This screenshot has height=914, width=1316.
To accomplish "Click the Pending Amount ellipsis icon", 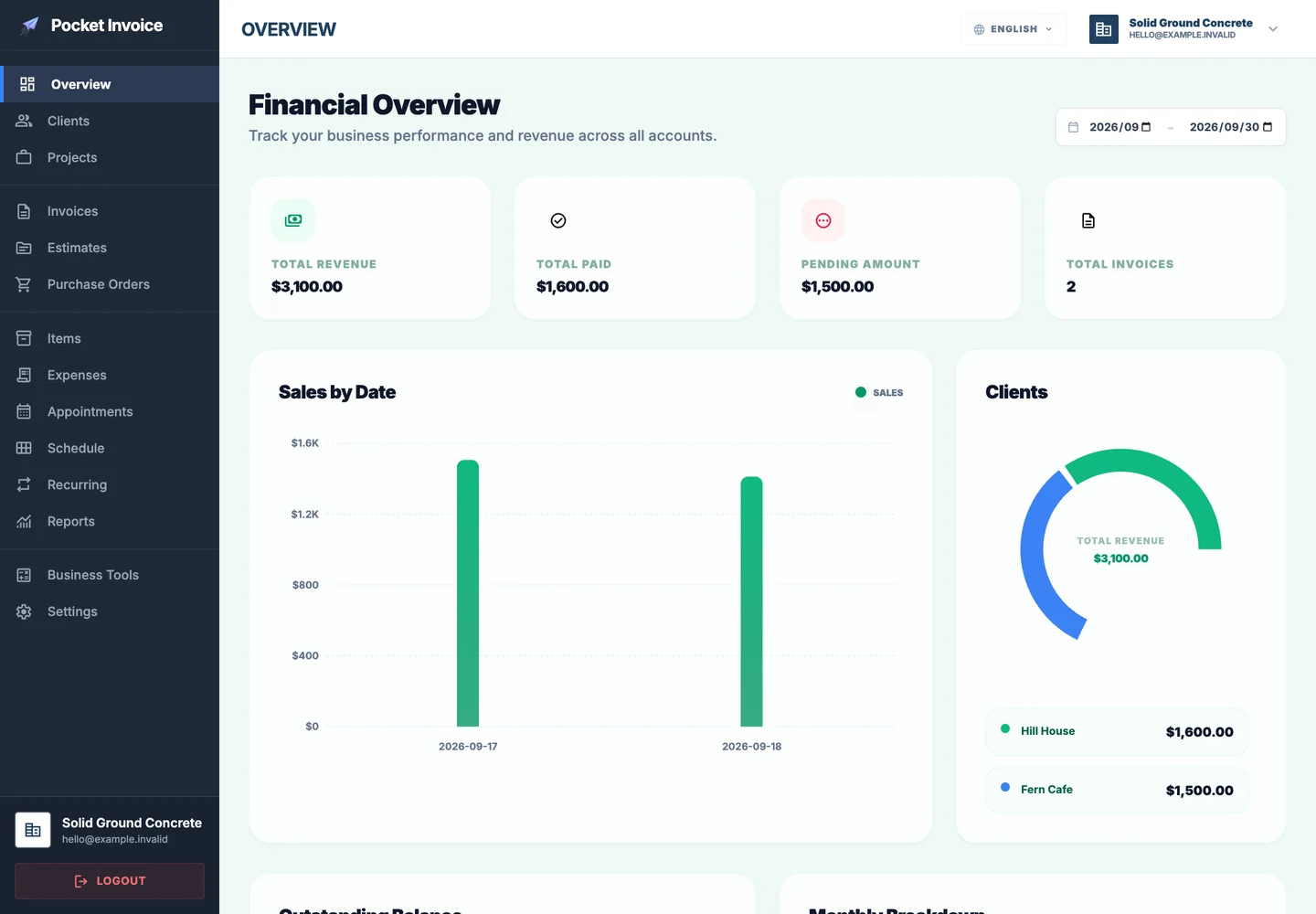I will tap(823, 220).
